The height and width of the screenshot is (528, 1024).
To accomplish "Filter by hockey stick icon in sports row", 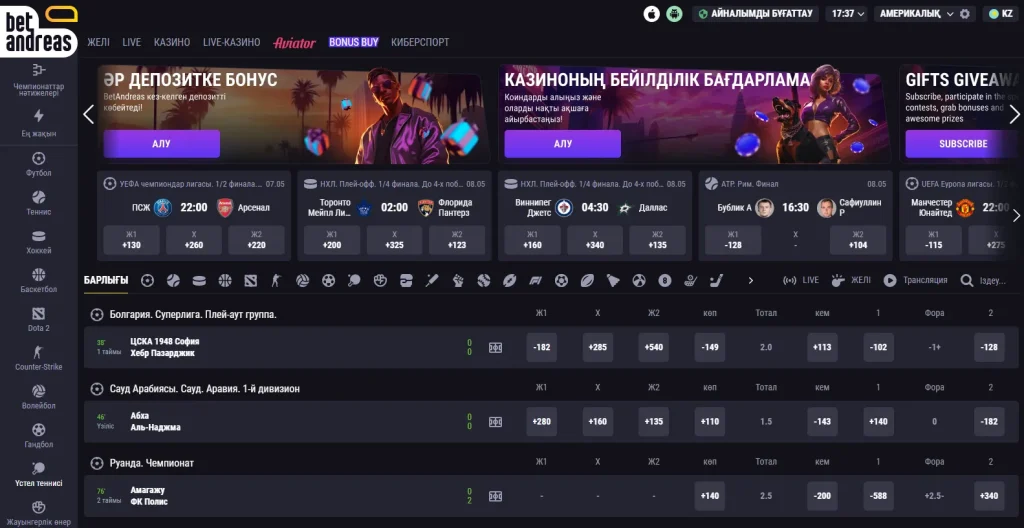I will pyautogui.click(x=716, y=280).
